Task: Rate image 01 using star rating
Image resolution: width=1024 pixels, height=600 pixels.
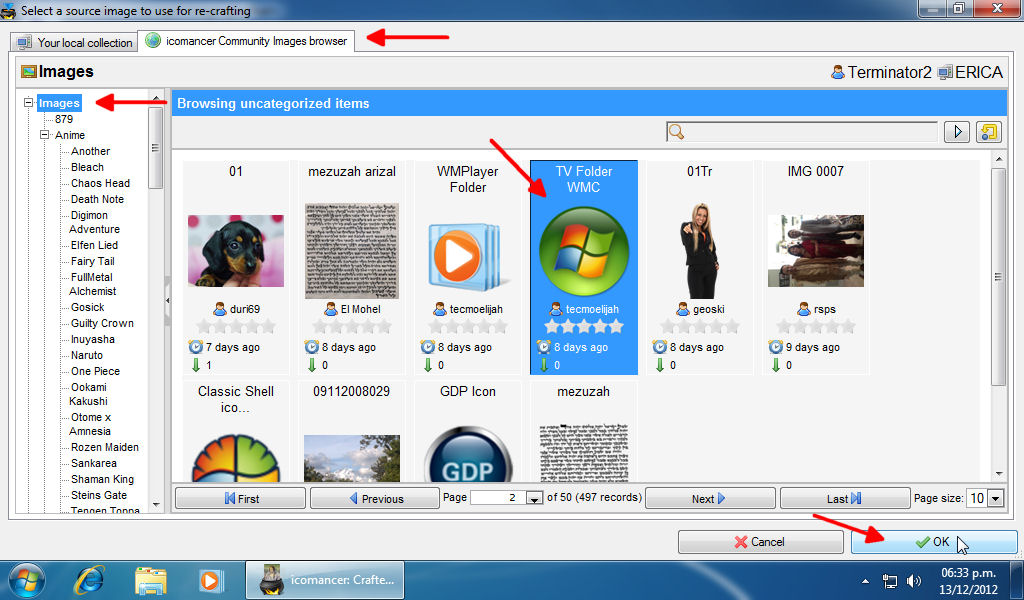Action: (x=236, y=326)
